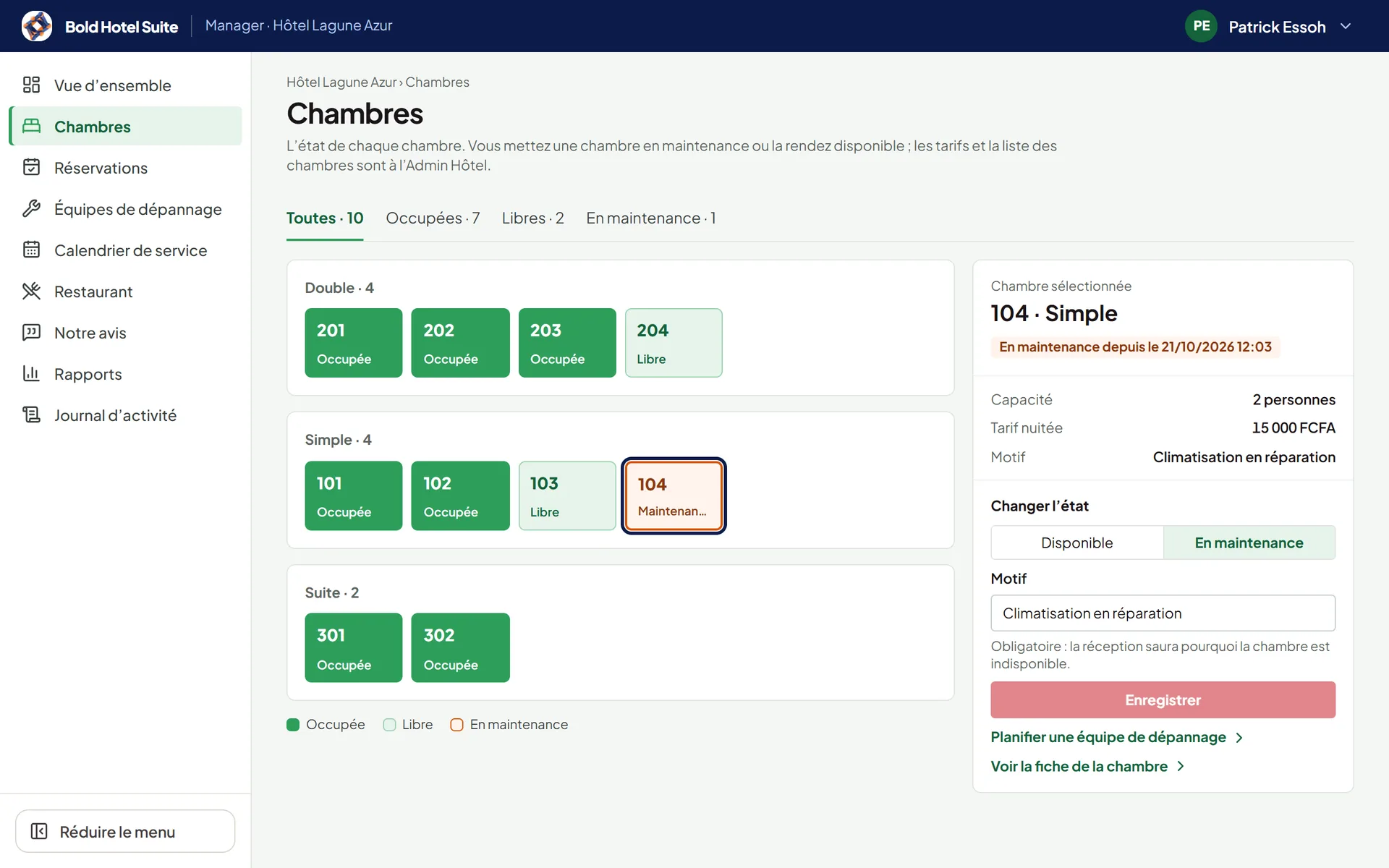The image size is (1389, 868).
Task: Select room 101 tile
Action: coord(353,495)
